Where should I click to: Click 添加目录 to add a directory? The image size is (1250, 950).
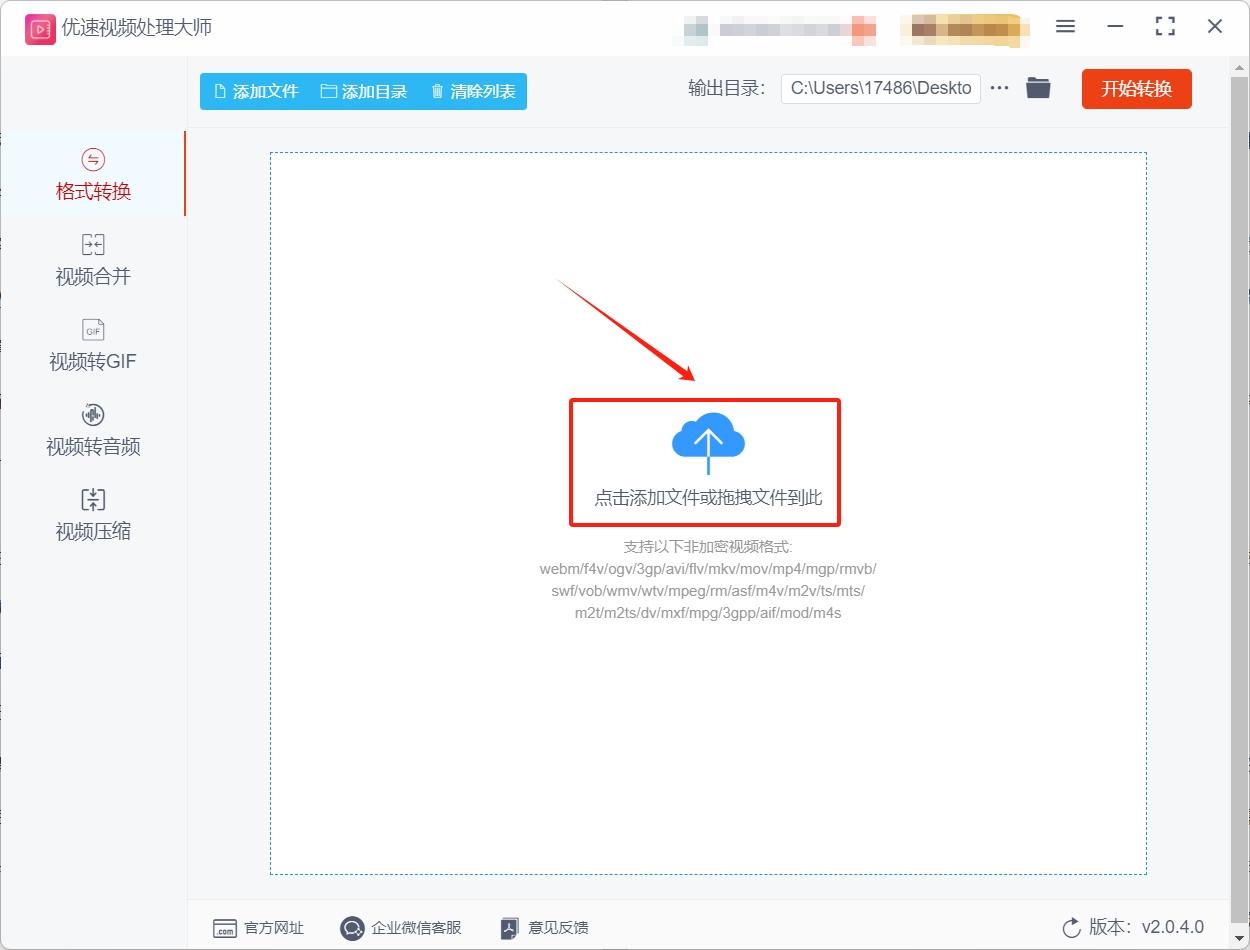[365, 90]
